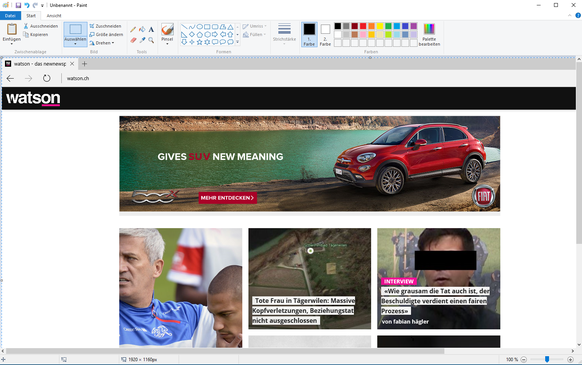Open the Drehen rotate dropdown
This screenshot has width=582, height=365.
pyautogui.click(x=102, y=43)
